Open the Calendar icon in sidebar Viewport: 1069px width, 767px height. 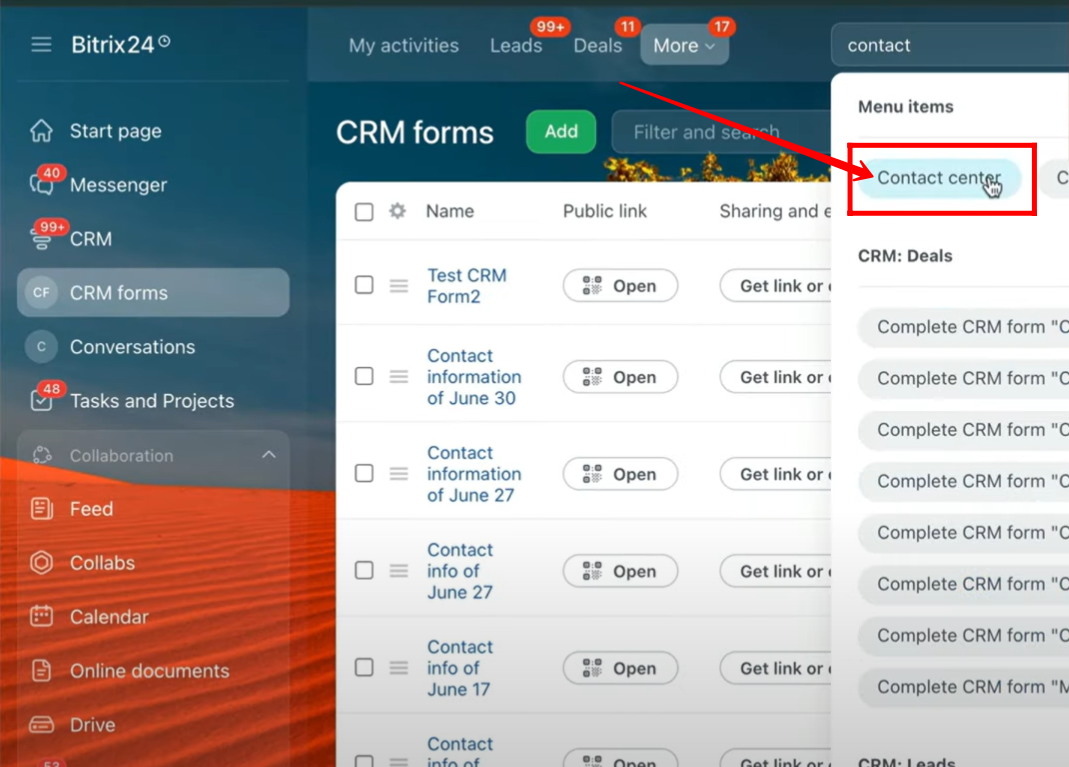click(41, 616)
